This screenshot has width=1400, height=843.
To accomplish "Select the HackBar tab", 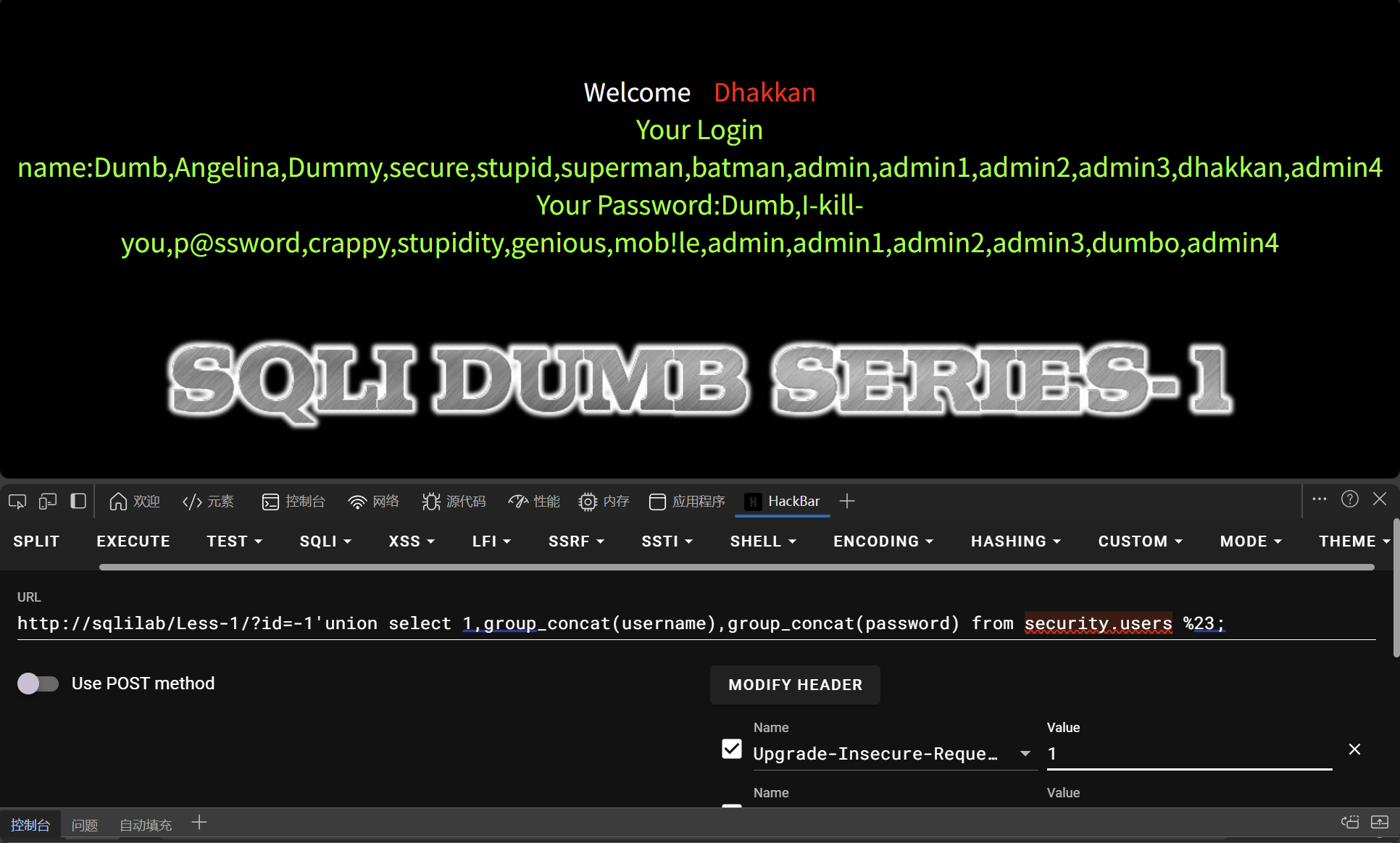I will 783,501.
